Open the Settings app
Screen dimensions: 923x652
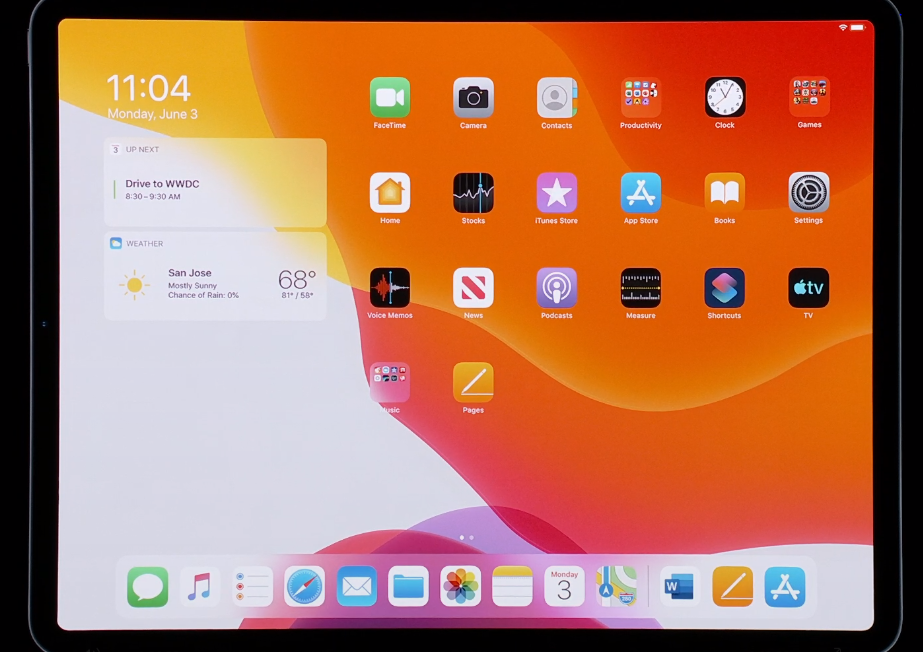coord(809,192)
